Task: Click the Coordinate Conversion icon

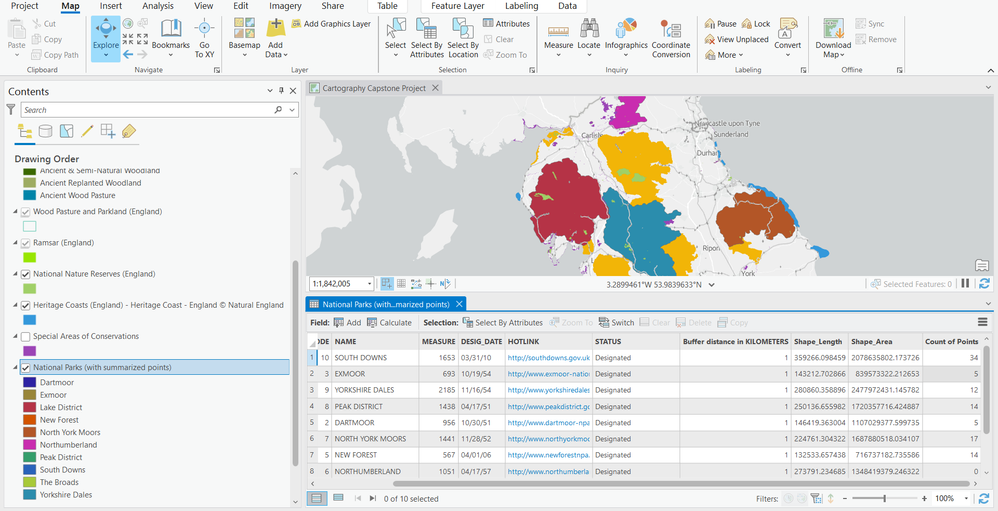Action: point(671,28)
